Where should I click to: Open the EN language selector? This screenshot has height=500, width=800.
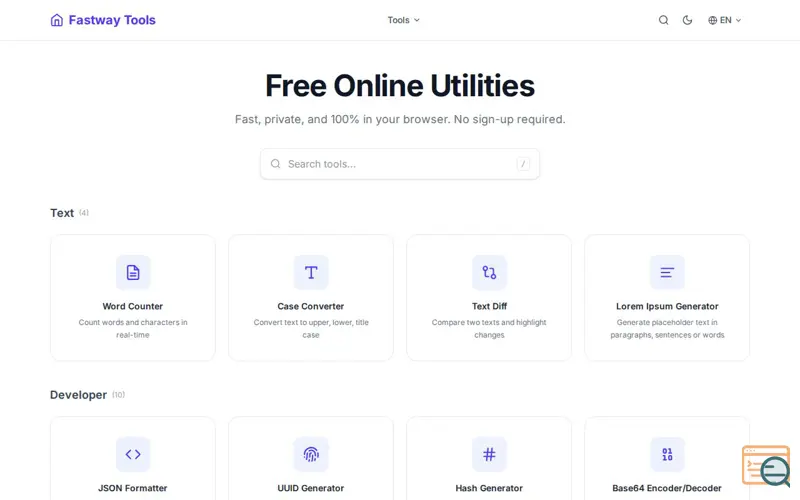pos(724,20)
